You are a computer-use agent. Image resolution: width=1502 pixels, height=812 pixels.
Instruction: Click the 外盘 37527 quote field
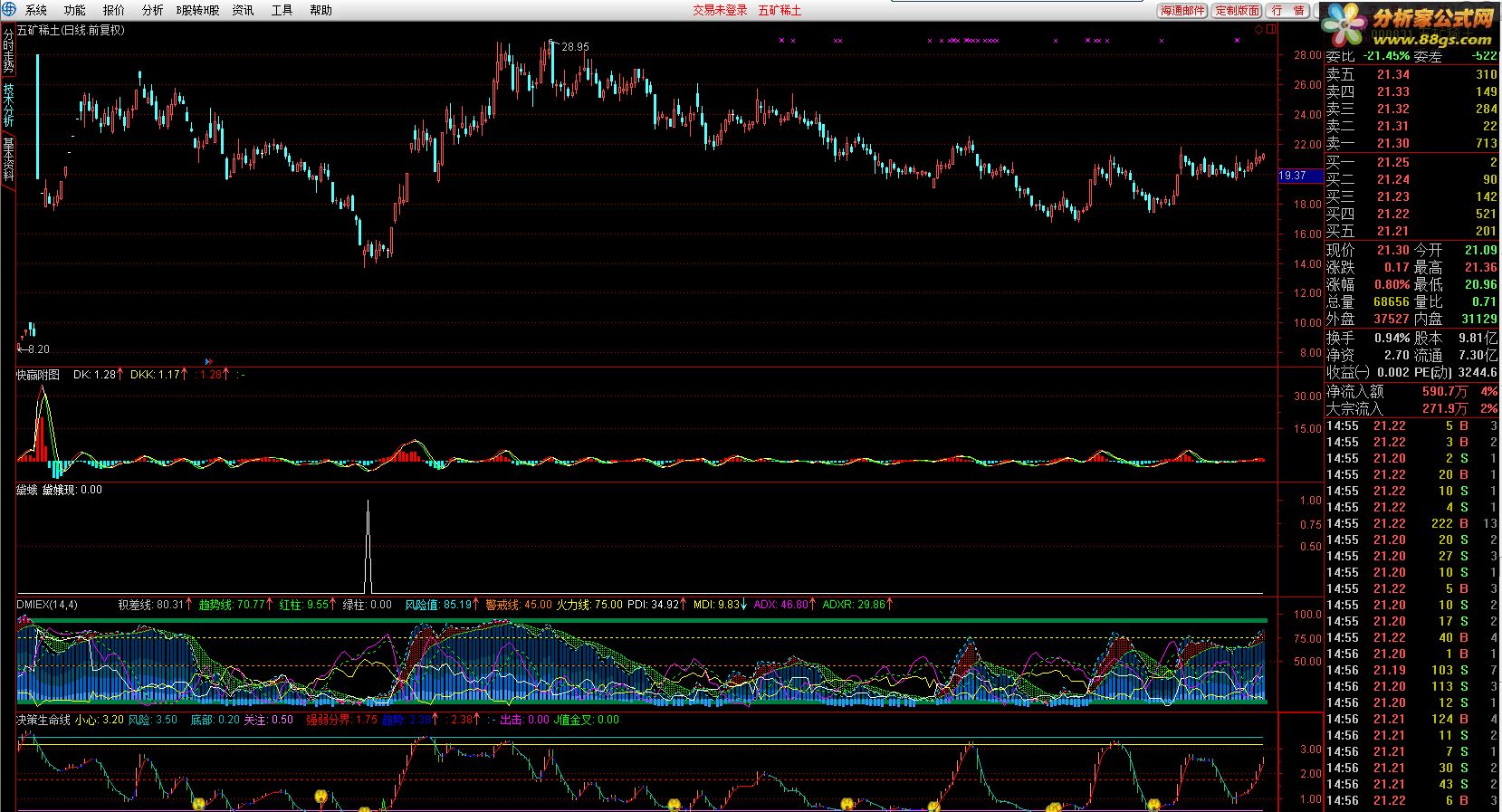[1368, 319]
